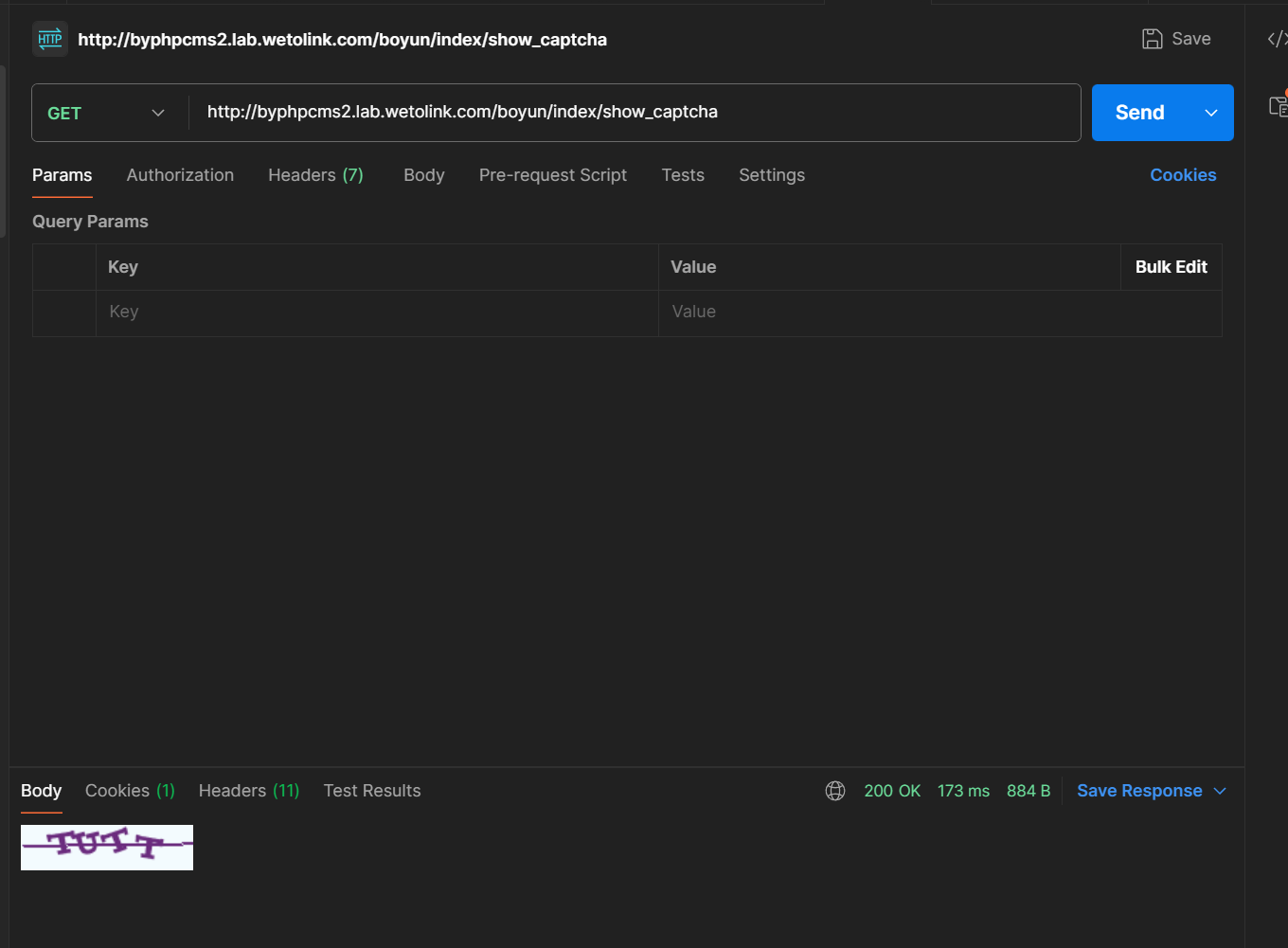Open the Tests tab
This screenshot has width=1288, height=948.
[683, 175]
